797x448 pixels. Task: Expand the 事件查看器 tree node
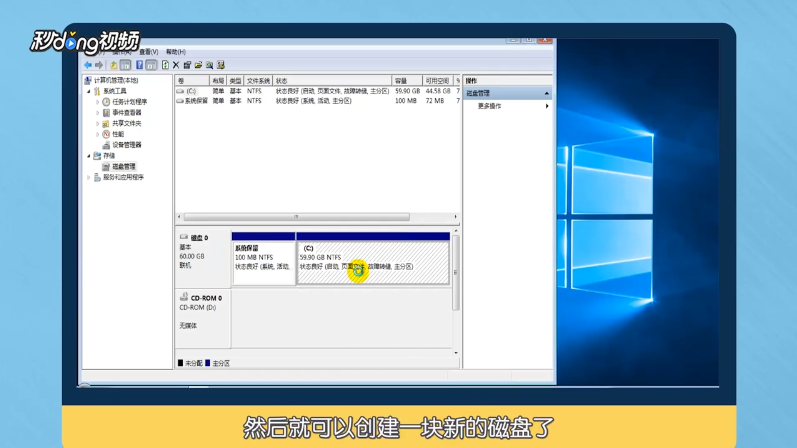[98, 112]
